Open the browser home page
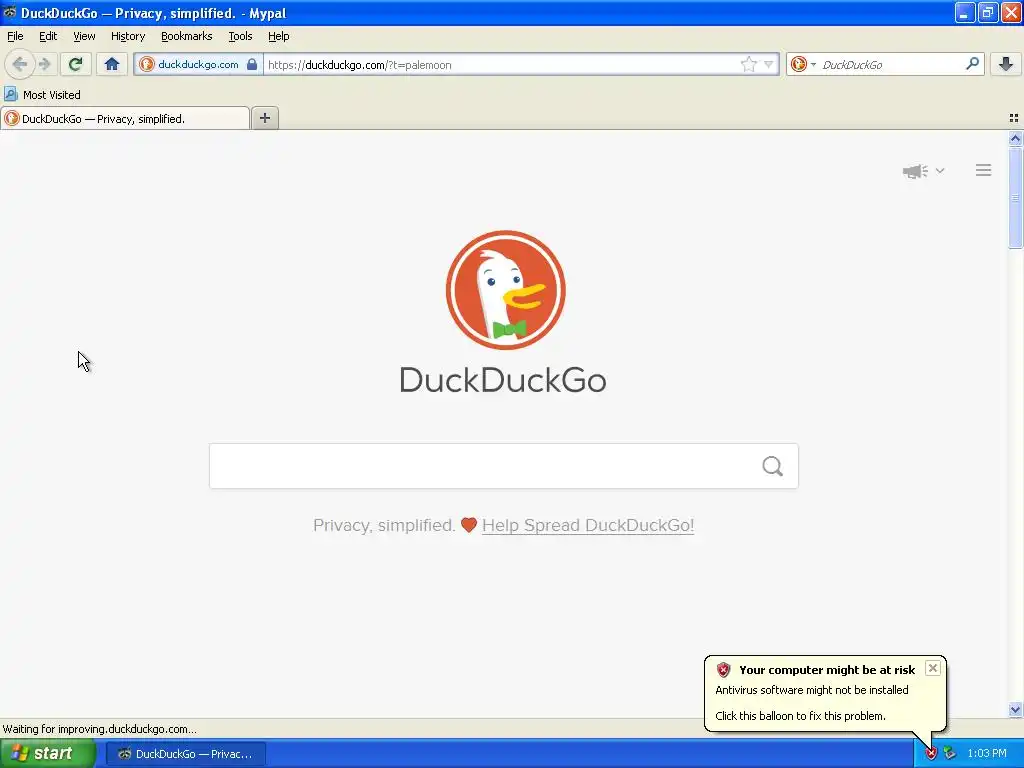 pos(112,64)
